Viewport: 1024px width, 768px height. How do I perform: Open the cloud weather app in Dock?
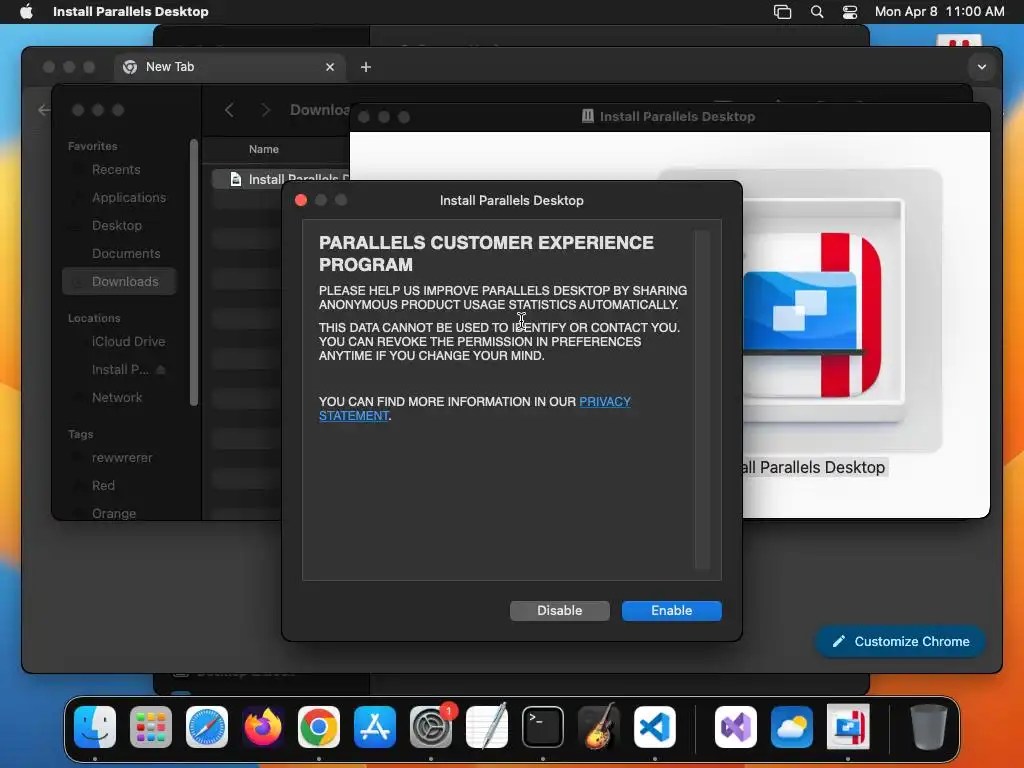click(x=792, y=727)
